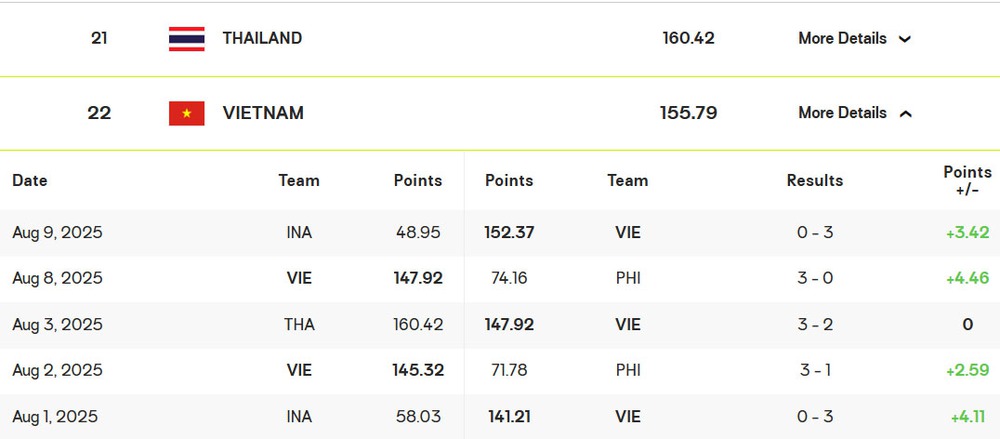This screenshot has height=439, width=1000.
Task: Click the Results column header
Action: [815, 181]
